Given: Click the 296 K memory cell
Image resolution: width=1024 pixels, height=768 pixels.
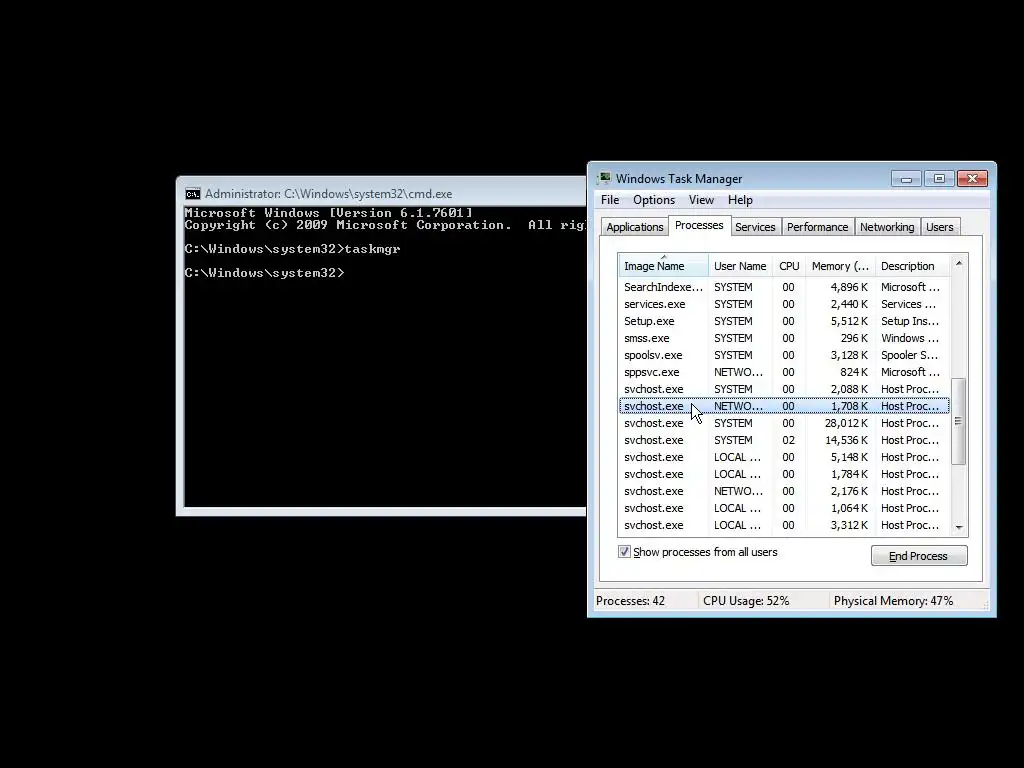Looking at the screenshot, I should click(x=854, y=338).
